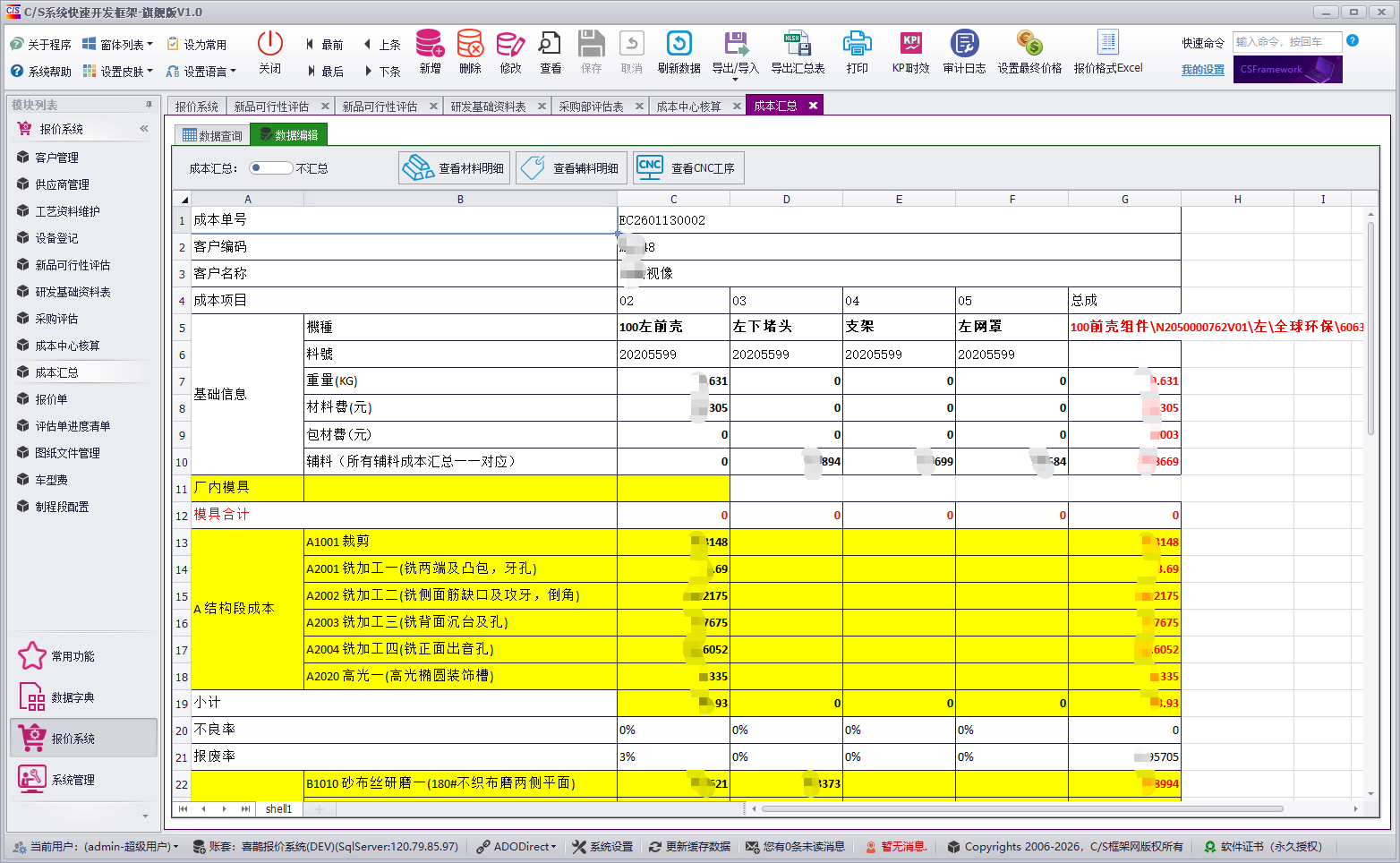Open the 我的设置 link
This screenshot has width=1400, height=863.
[x=1203, y=70]
